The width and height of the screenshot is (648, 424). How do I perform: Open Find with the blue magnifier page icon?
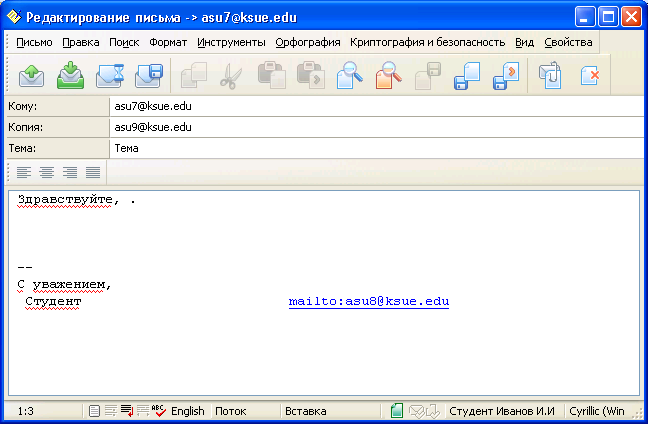pos(350,76)
